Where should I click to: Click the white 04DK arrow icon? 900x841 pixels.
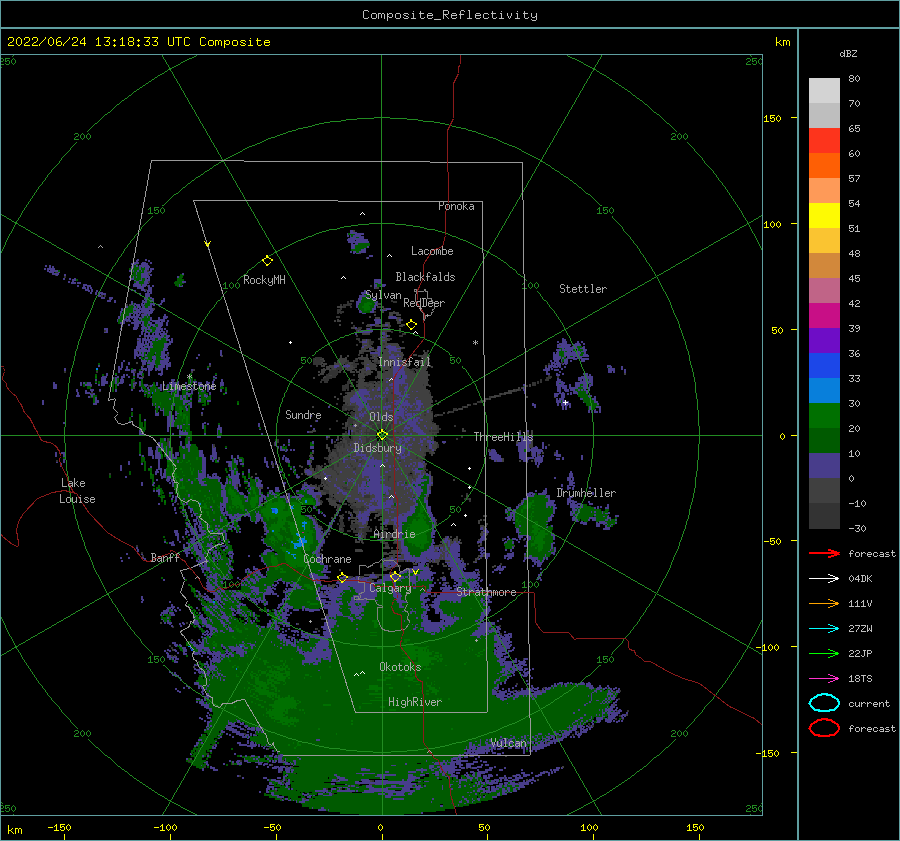click(x=824, y=578)
